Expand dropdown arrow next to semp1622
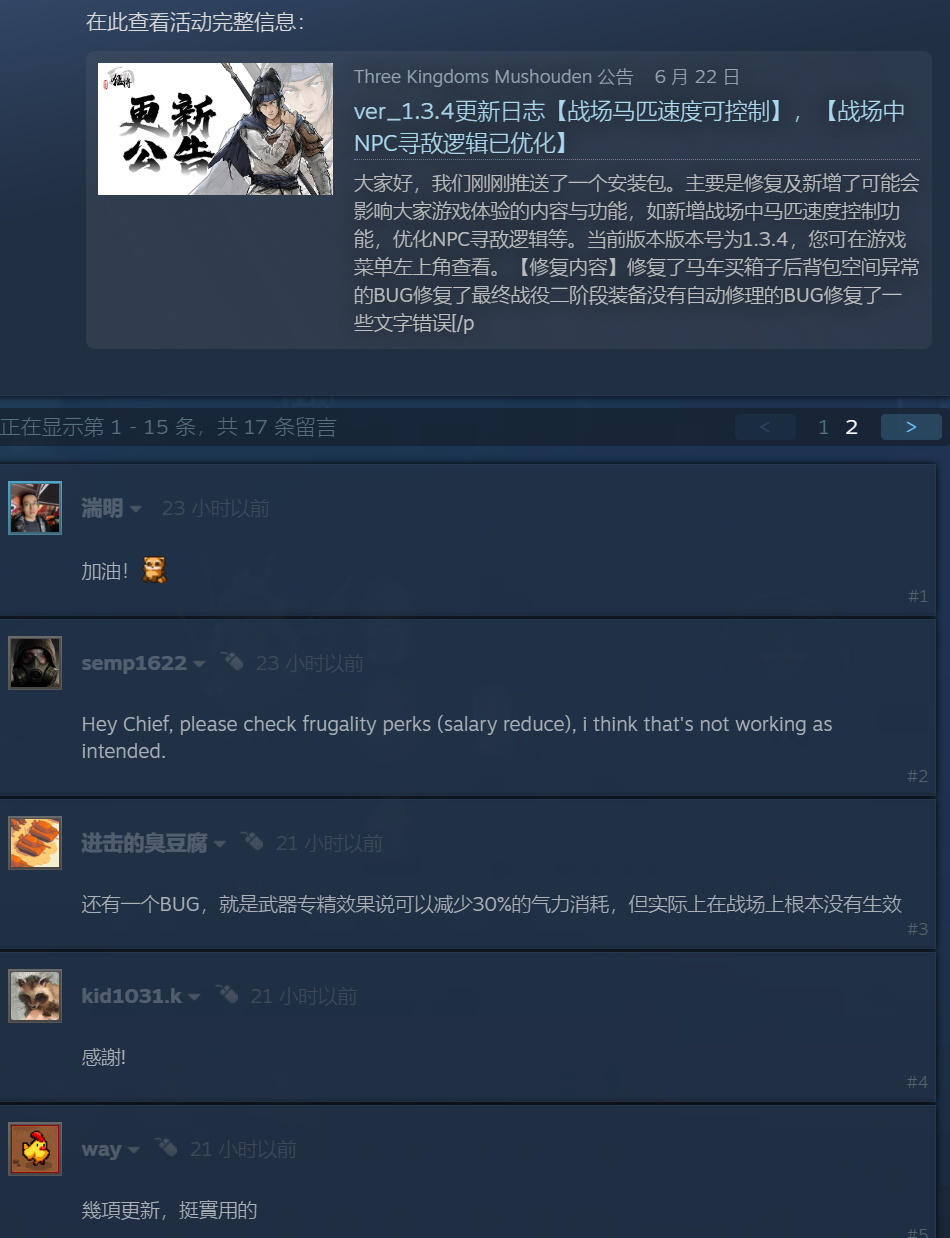Screen dimensions: 950x1238 tap(199, 665)
